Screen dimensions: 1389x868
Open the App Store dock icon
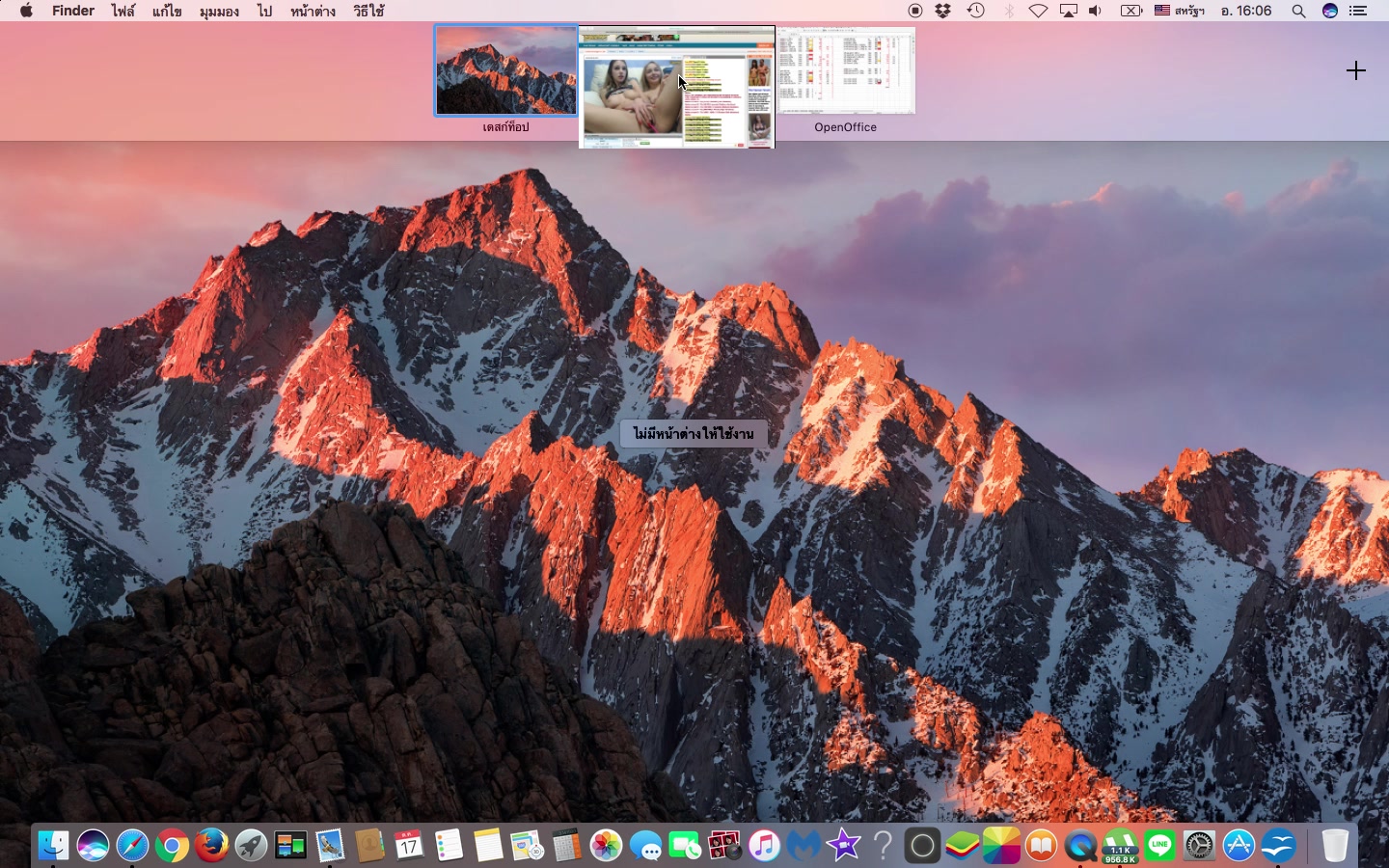pyautogui.click(x=1239, y=846)
